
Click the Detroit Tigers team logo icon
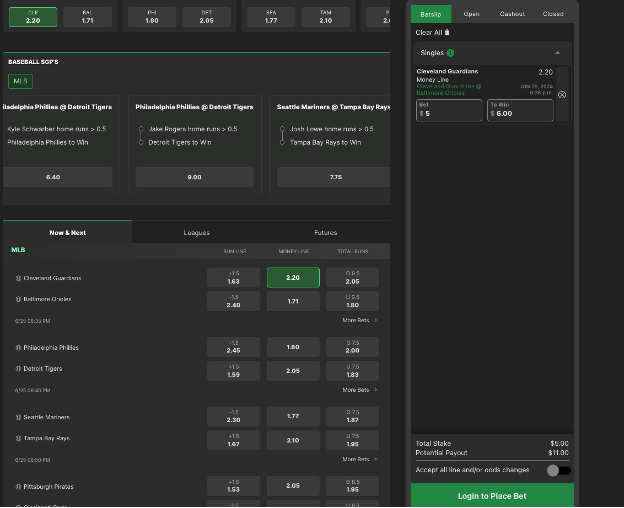[18, 369]
